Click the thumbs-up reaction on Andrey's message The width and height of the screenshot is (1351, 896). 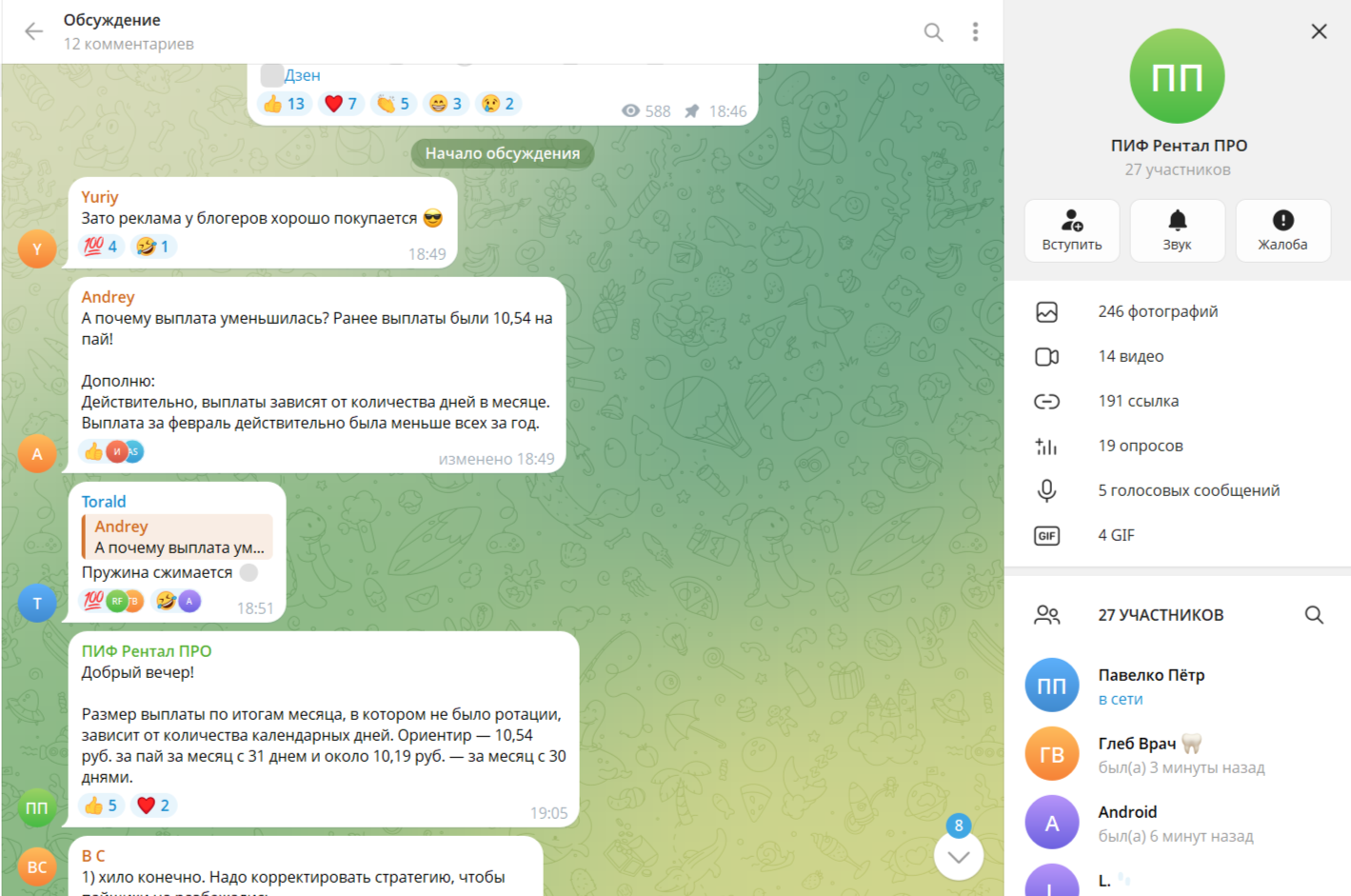pyautogui.click(x=113, y=451)
